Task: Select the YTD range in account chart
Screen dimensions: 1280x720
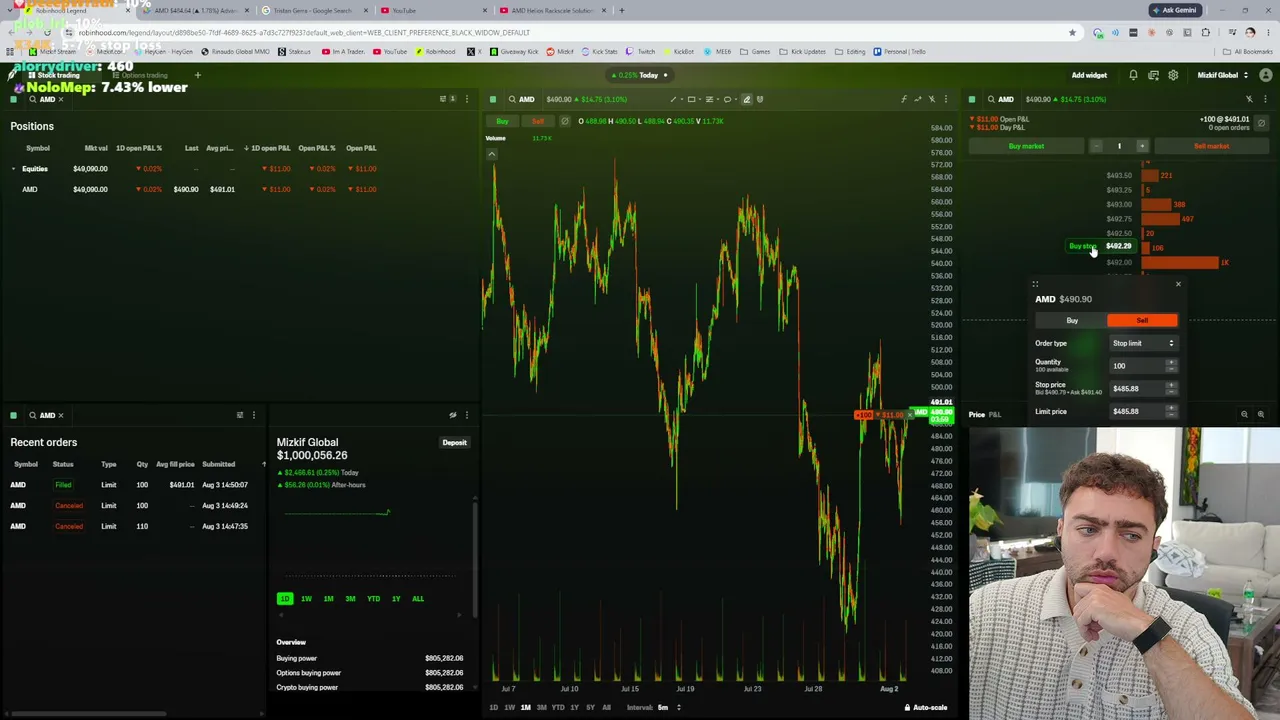Action: tap(373, 599)
